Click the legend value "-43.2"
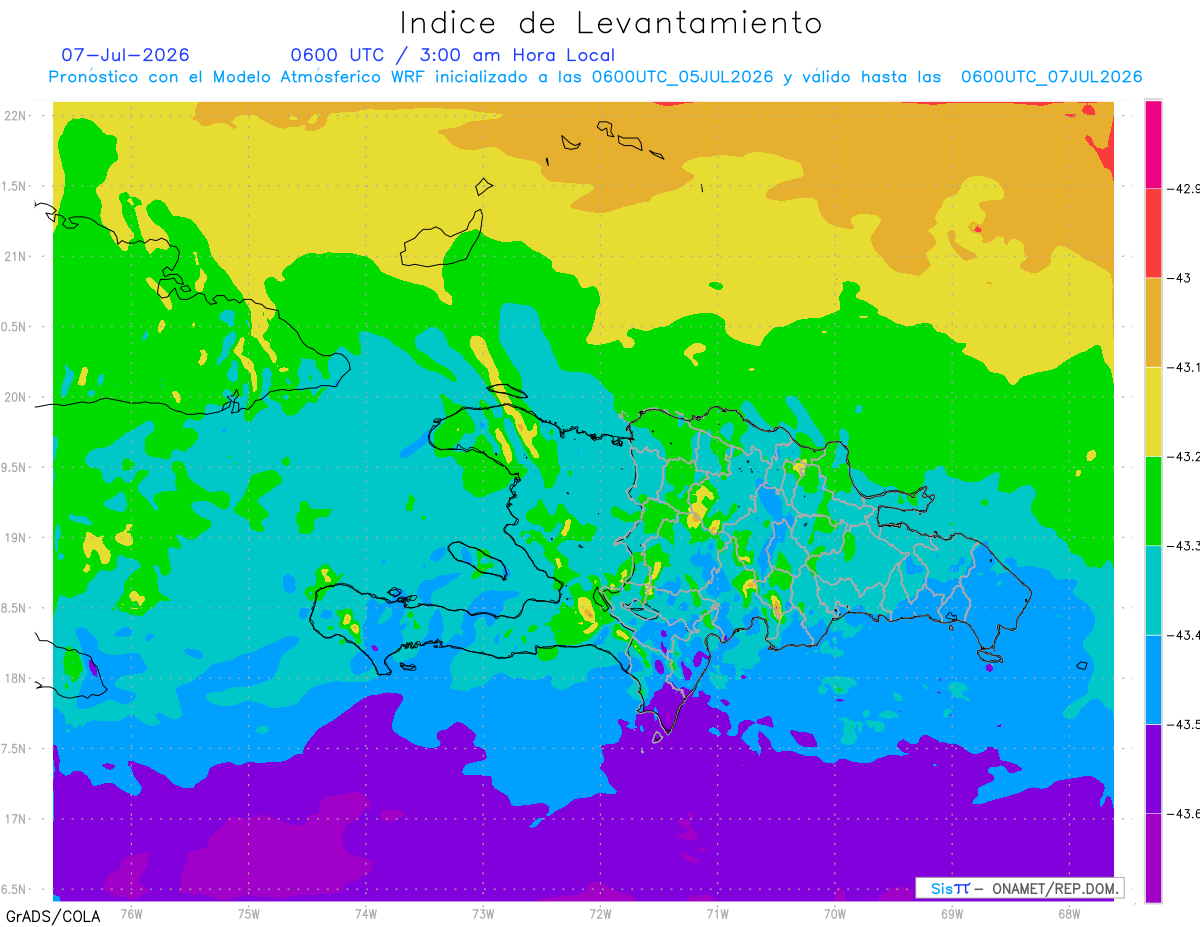This screenshot has height=927, width=1200. [x=1185, y=457]
